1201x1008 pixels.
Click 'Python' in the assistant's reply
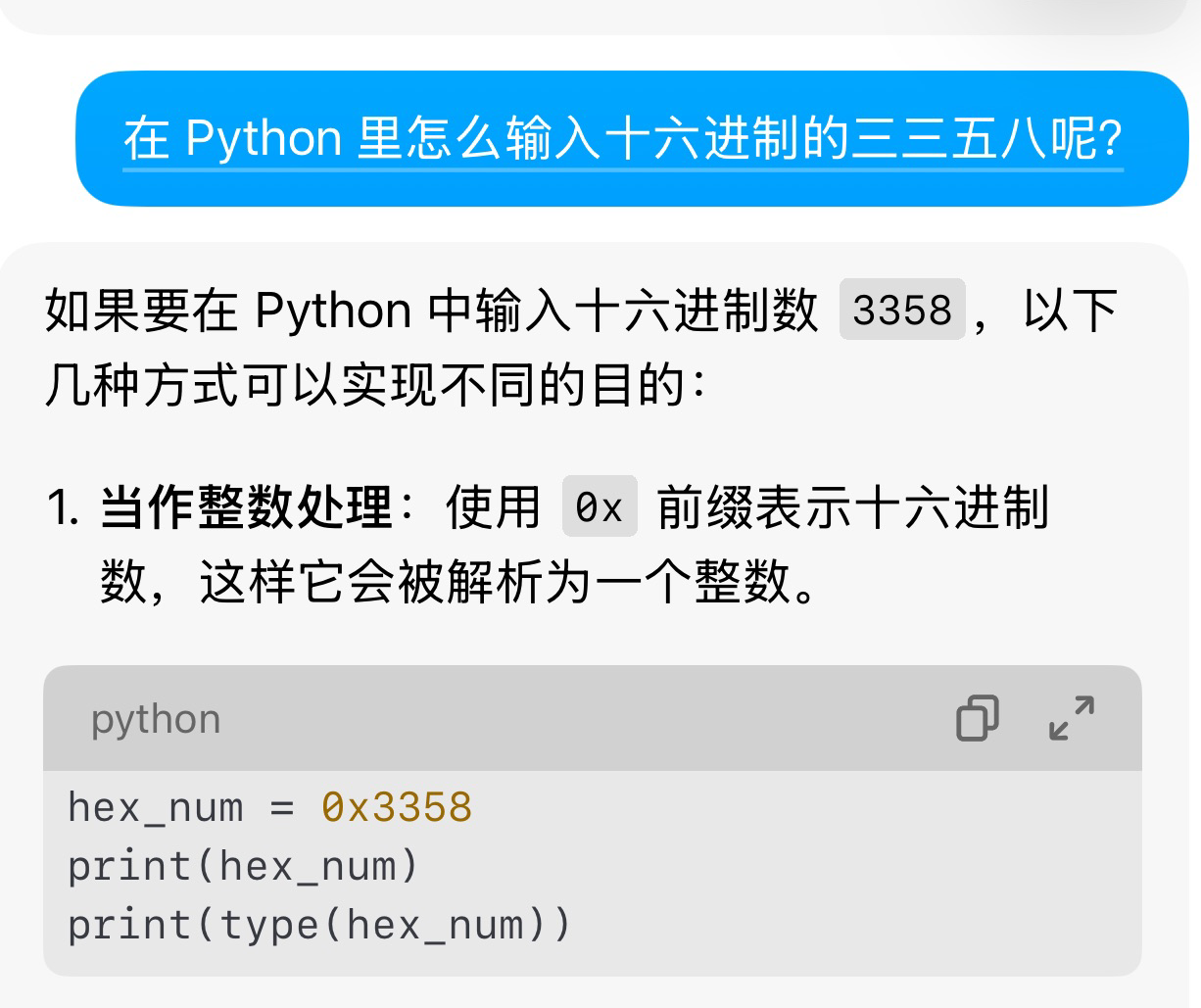pyautogui.click(x=333, y=311)
